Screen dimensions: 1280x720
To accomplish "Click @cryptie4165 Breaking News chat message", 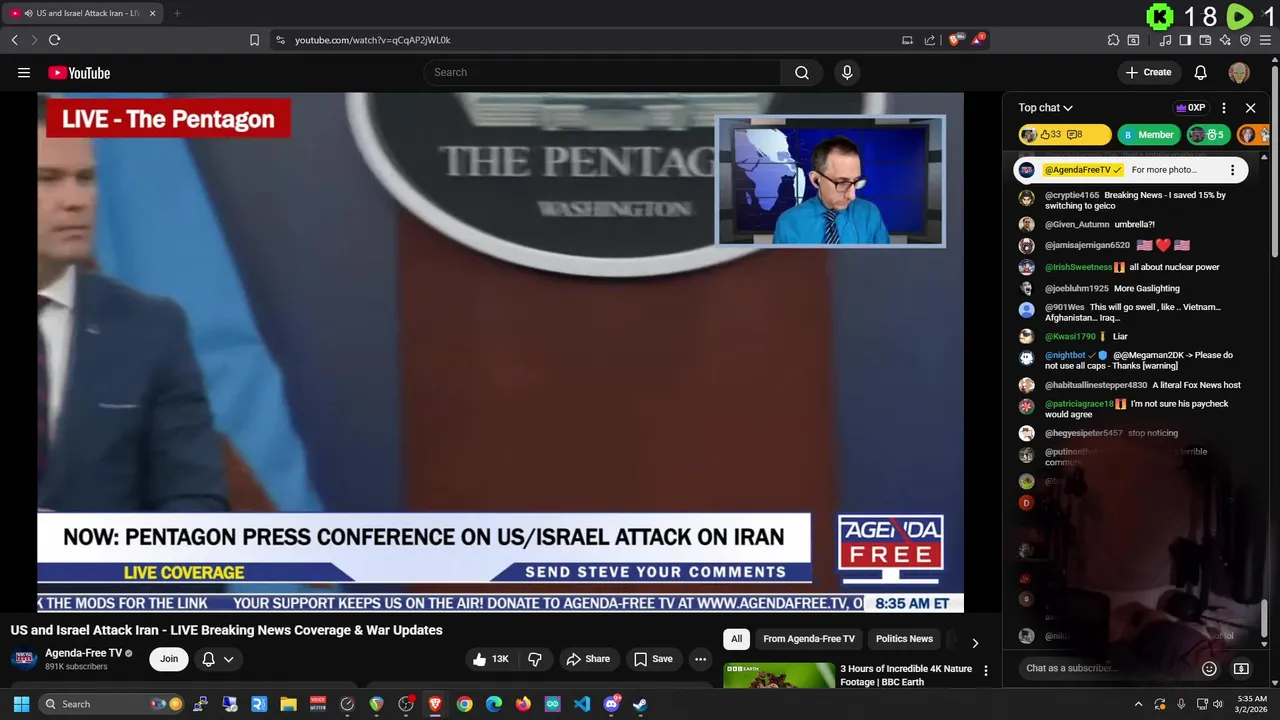I will point(1136,200).
